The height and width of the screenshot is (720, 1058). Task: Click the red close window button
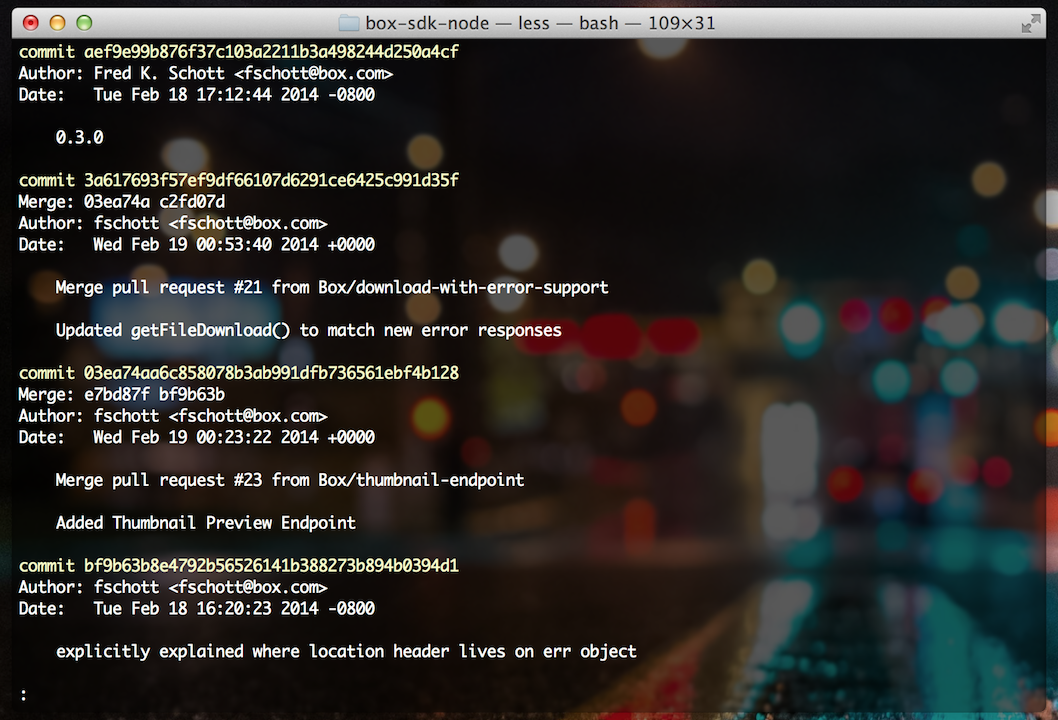tap(30, 23)
